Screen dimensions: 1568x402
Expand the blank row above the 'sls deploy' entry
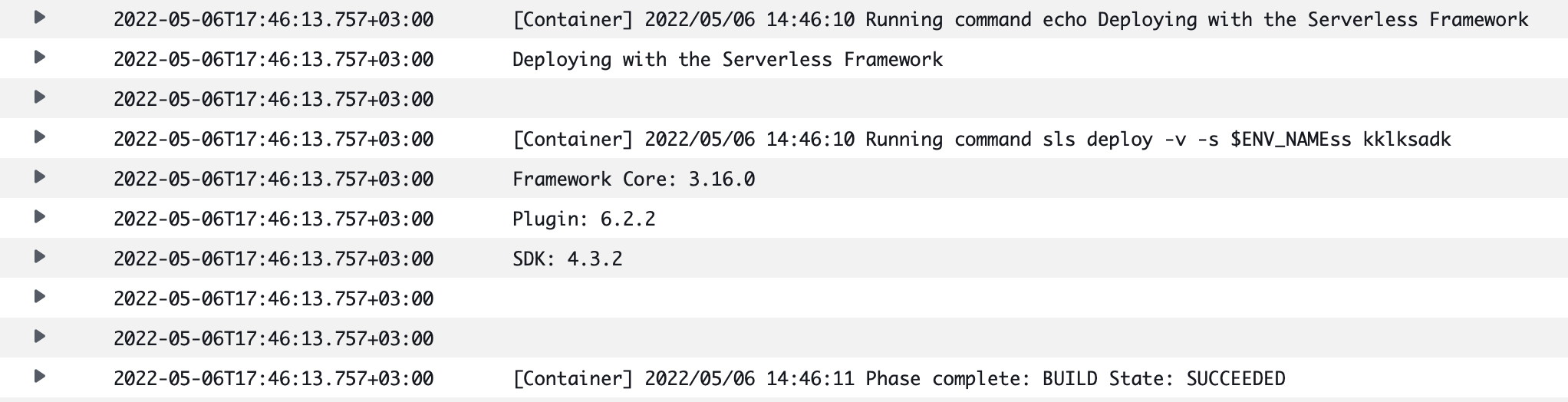pos(40,97)
